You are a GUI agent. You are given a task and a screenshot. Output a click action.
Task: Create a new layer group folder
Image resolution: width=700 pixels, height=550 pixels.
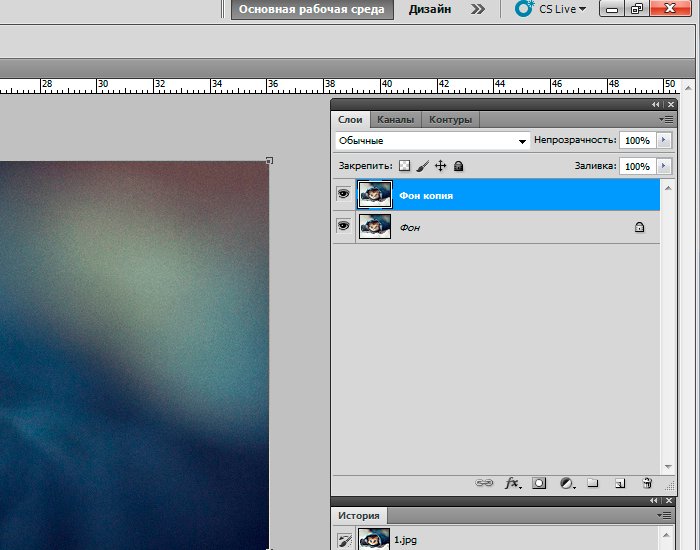click(592, 483)
